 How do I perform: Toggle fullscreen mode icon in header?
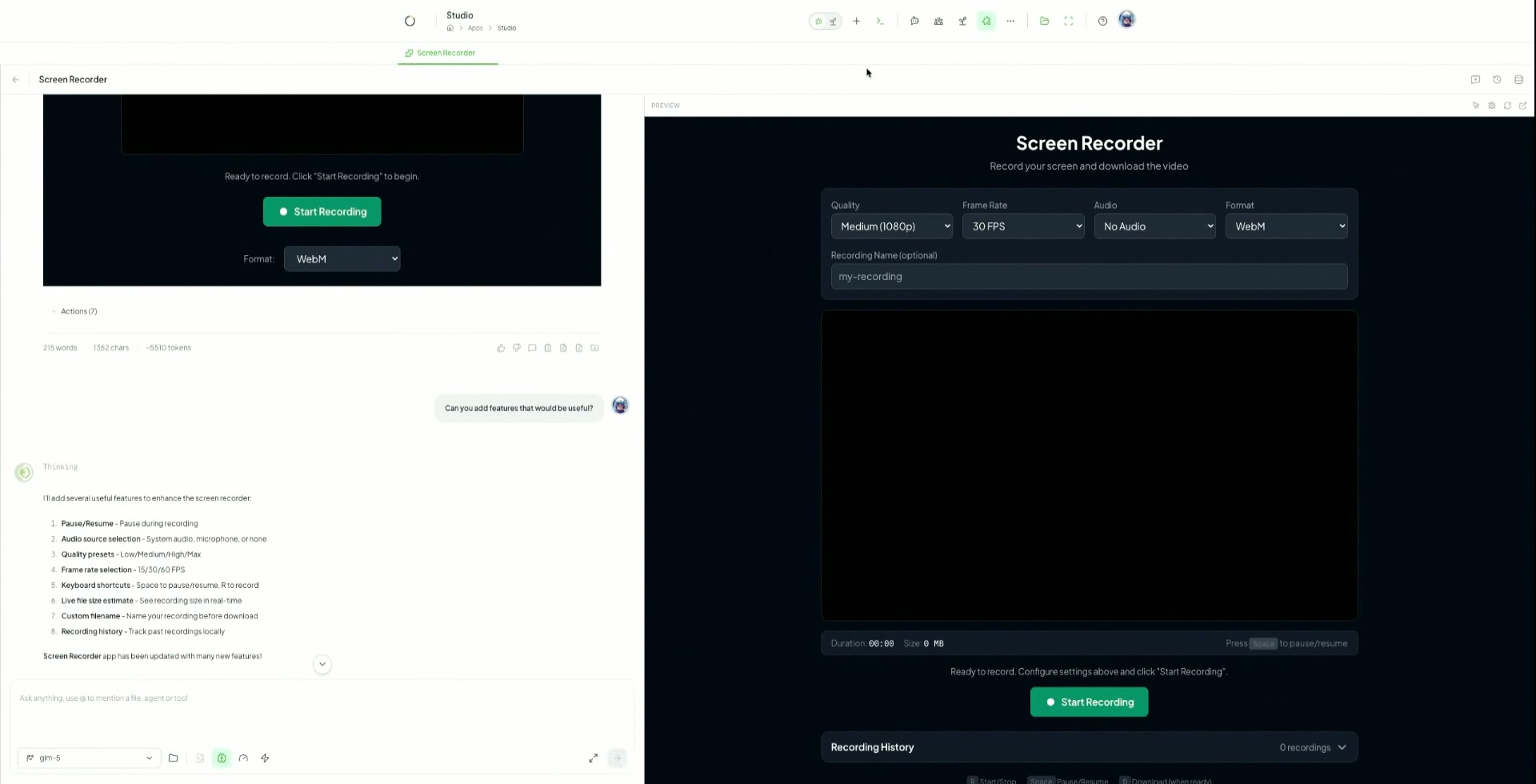coord(1068,22)
